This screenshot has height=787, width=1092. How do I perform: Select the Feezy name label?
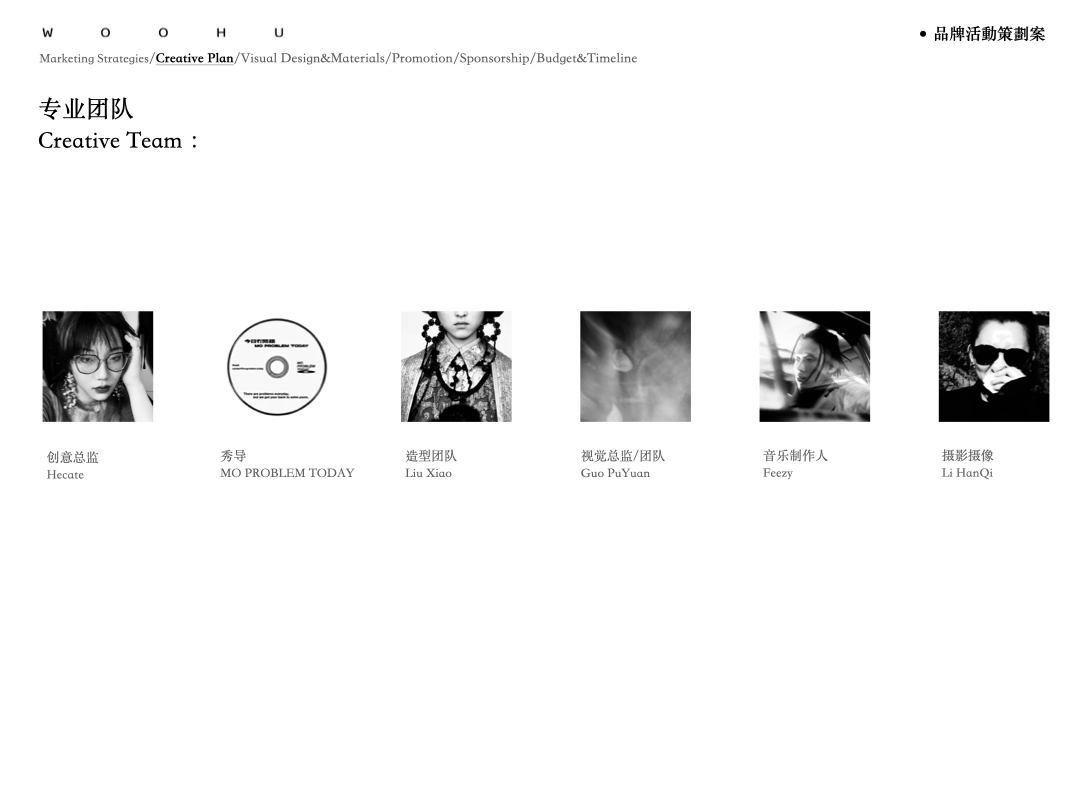778,473
